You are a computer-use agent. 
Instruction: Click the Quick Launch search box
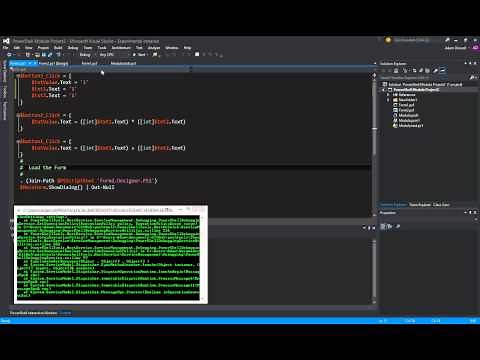click(x=411, y=40)
